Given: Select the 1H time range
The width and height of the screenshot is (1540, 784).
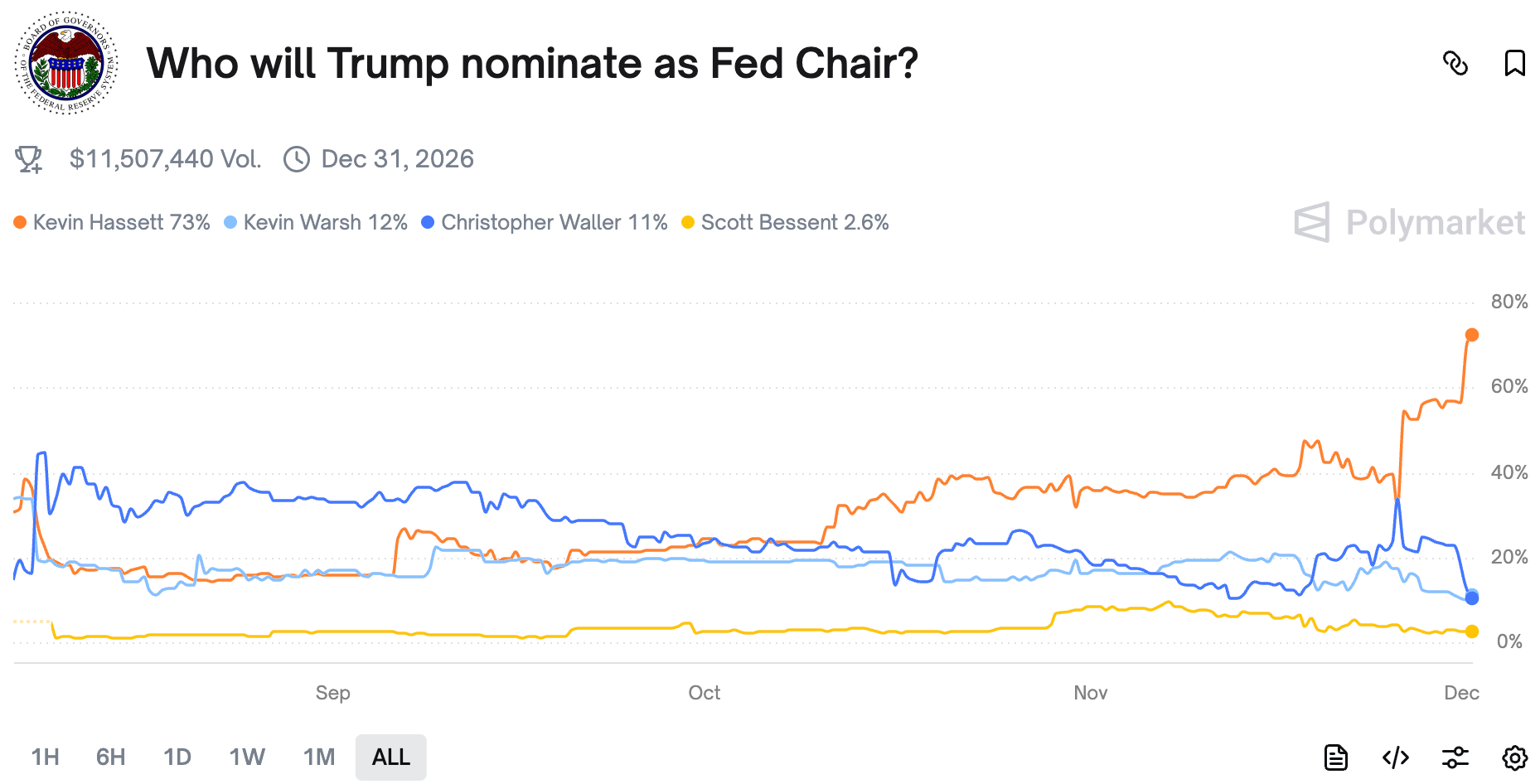Looking at the screenshot, I should [x=46, y=757].
